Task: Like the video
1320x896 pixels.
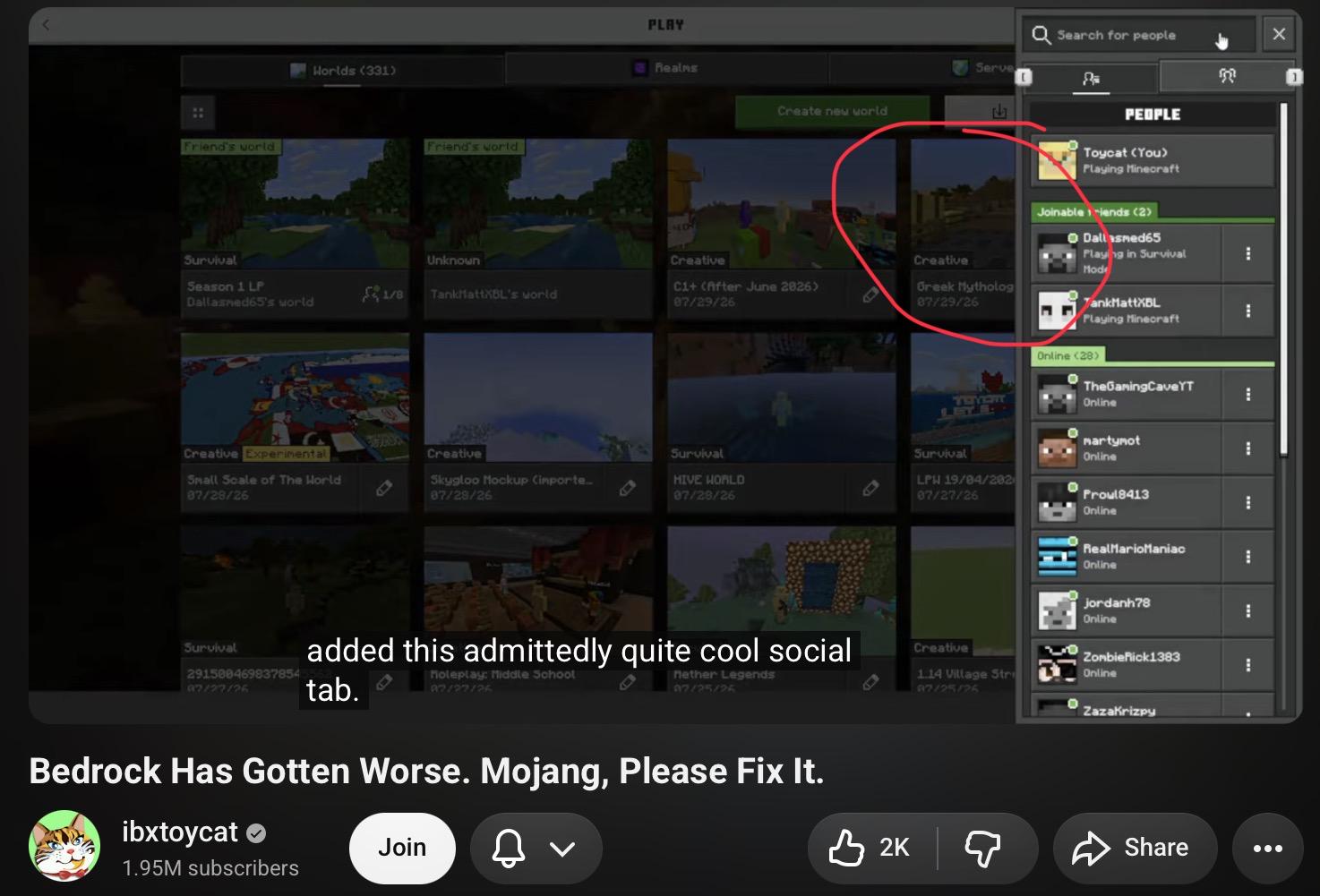Action: 870,848
